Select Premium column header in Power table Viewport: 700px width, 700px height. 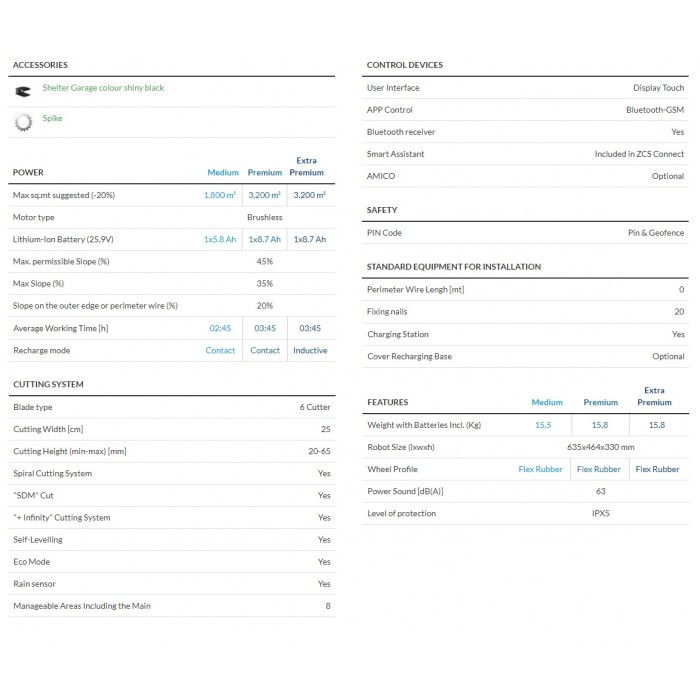265,173
